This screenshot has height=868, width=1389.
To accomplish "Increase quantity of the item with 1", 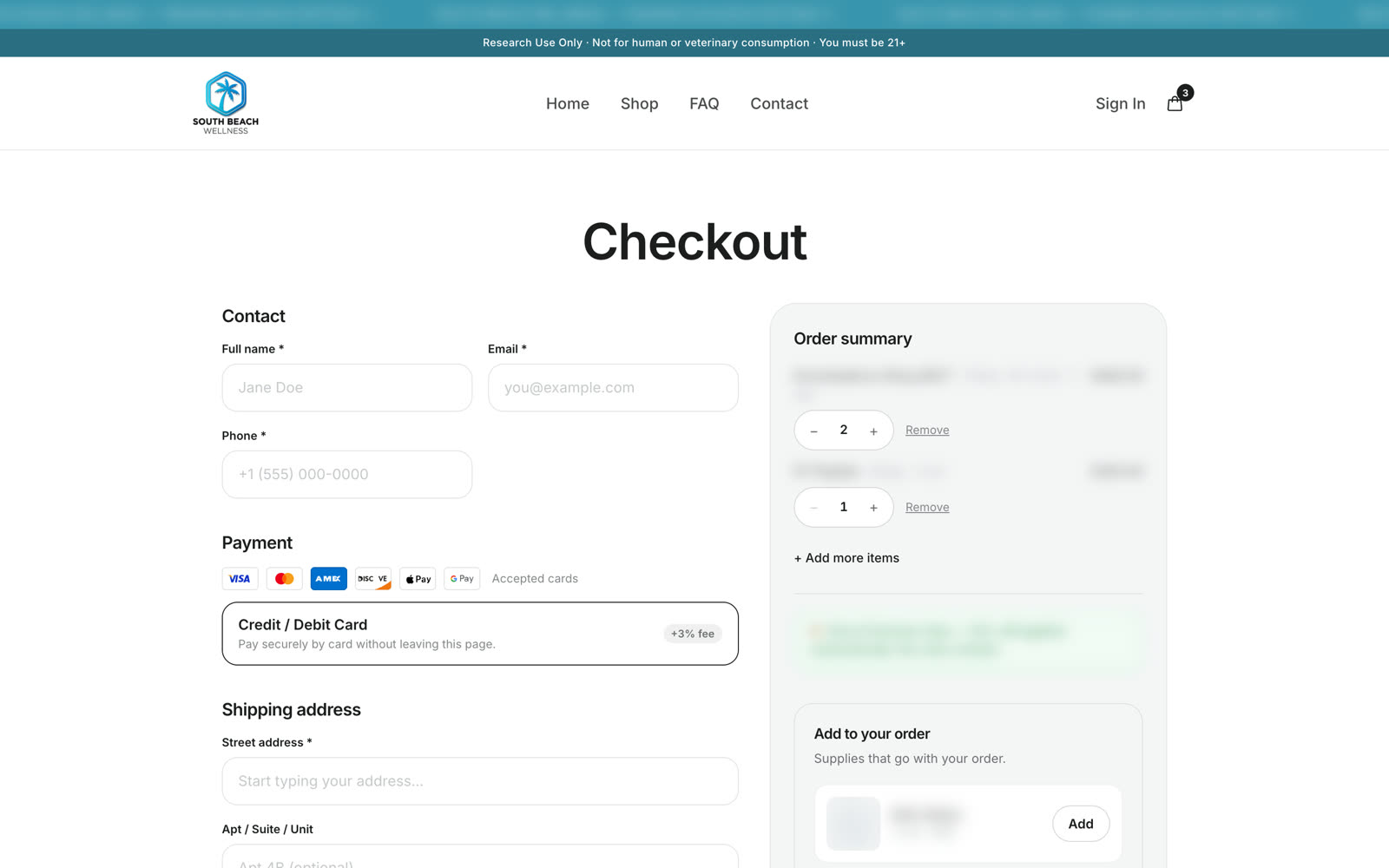I will 873,508.
